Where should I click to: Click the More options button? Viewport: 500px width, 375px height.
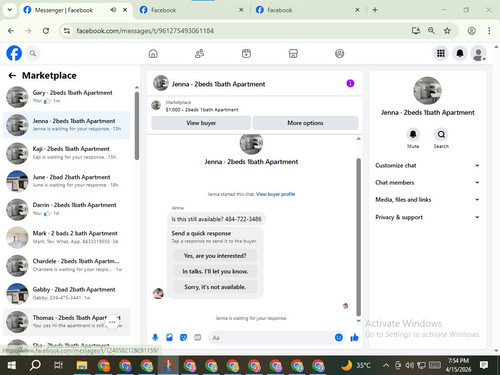[x=305, y=123]
